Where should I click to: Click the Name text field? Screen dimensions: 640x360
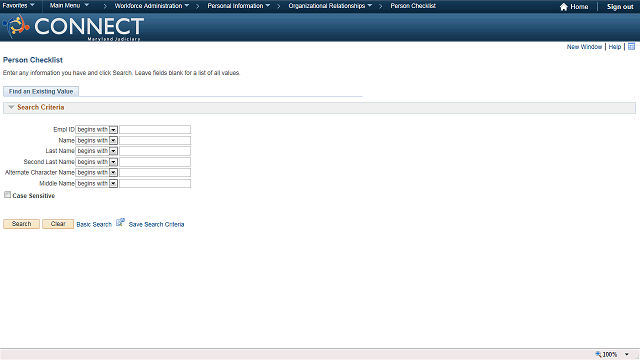pyautogui.click(x=155, y=140)
